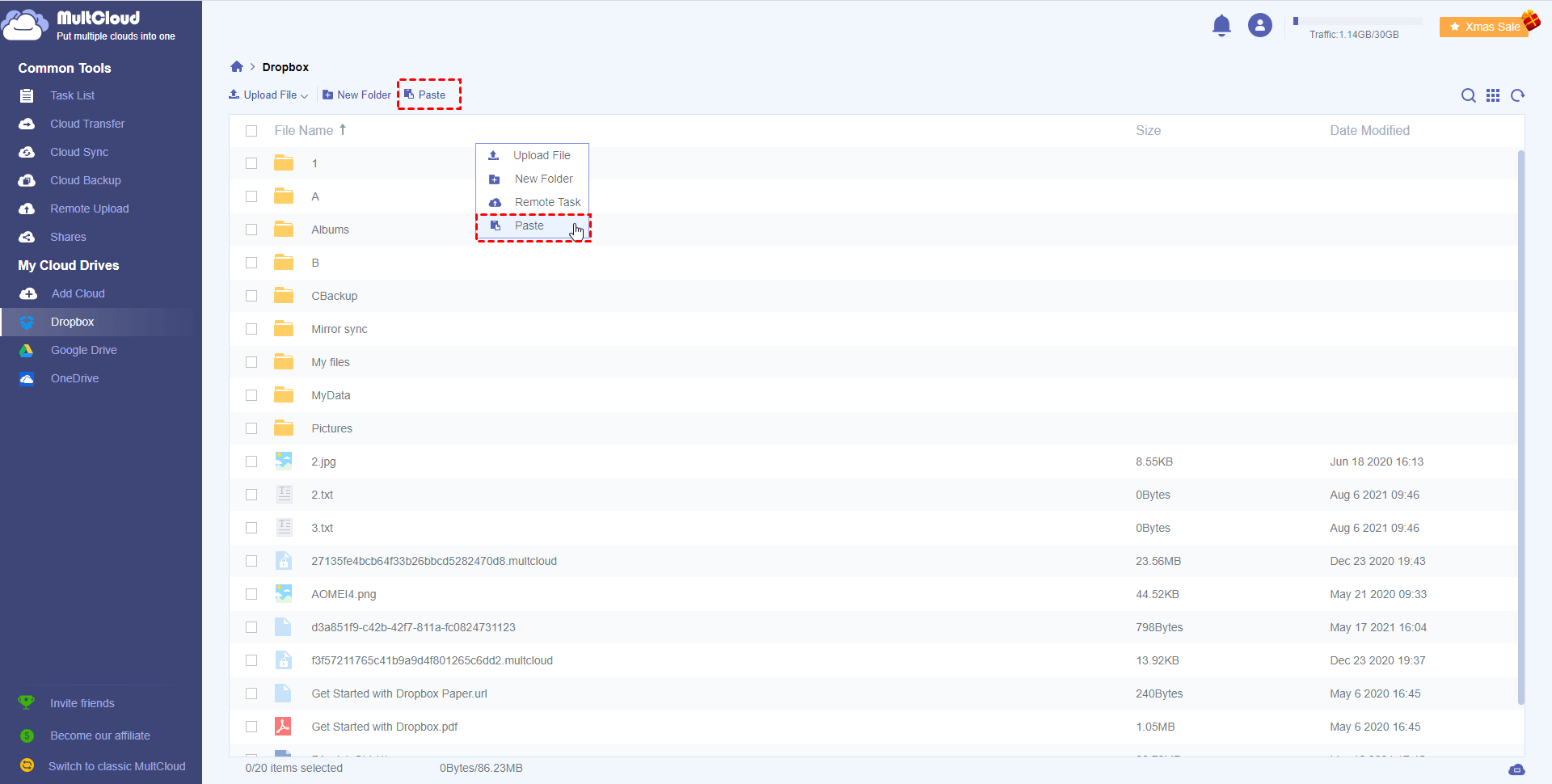
Task: Open the user account avatar
Action: 1259,26
